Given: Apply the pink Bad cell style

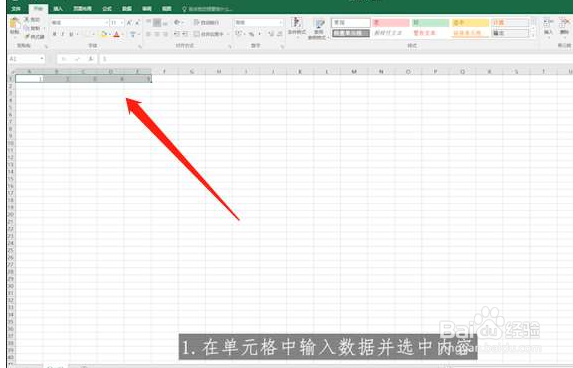Looking at the screenshot, I should (391, 23).
